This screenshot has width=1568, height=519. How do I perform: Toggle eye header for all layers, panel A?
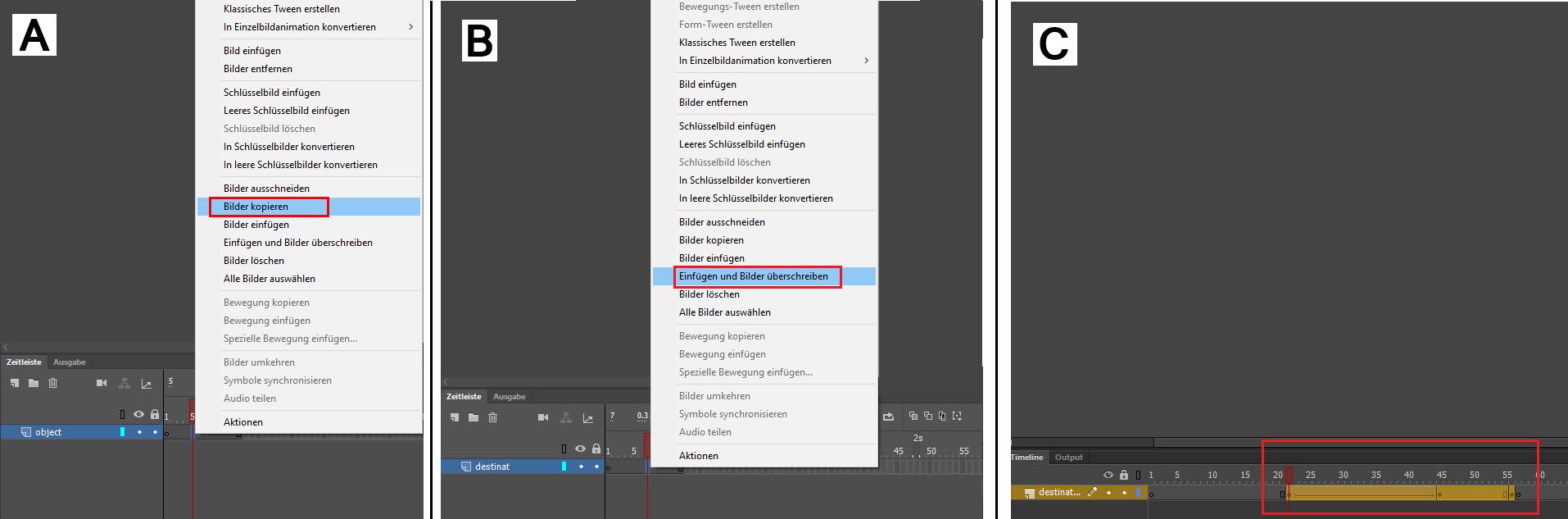138,415
